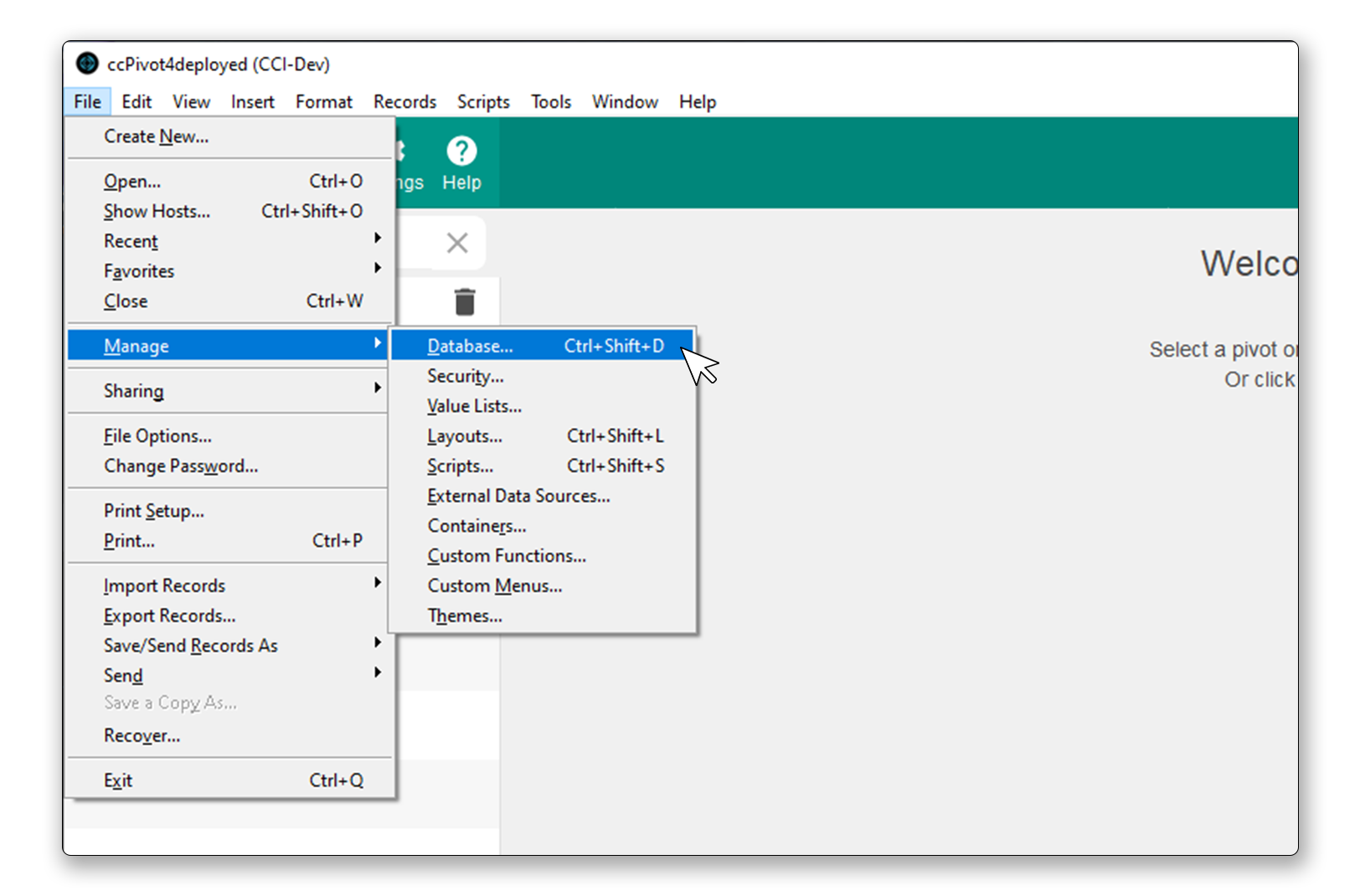Viewport: 1360px width, 896px height.
Task: Select Show Hosts... menu entry
Action: [229, 211]
